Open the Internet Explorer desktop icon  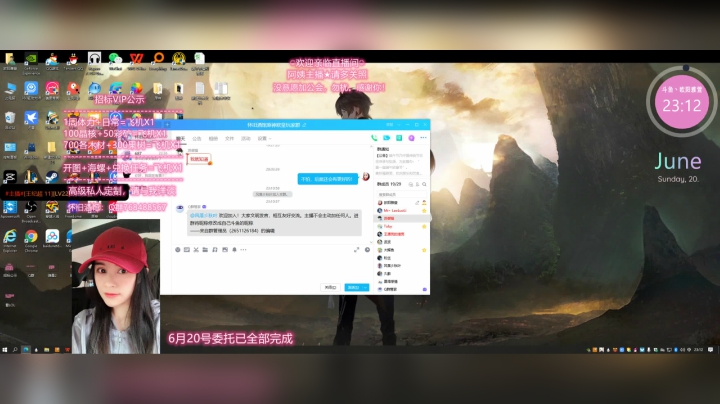pos(10,241)
